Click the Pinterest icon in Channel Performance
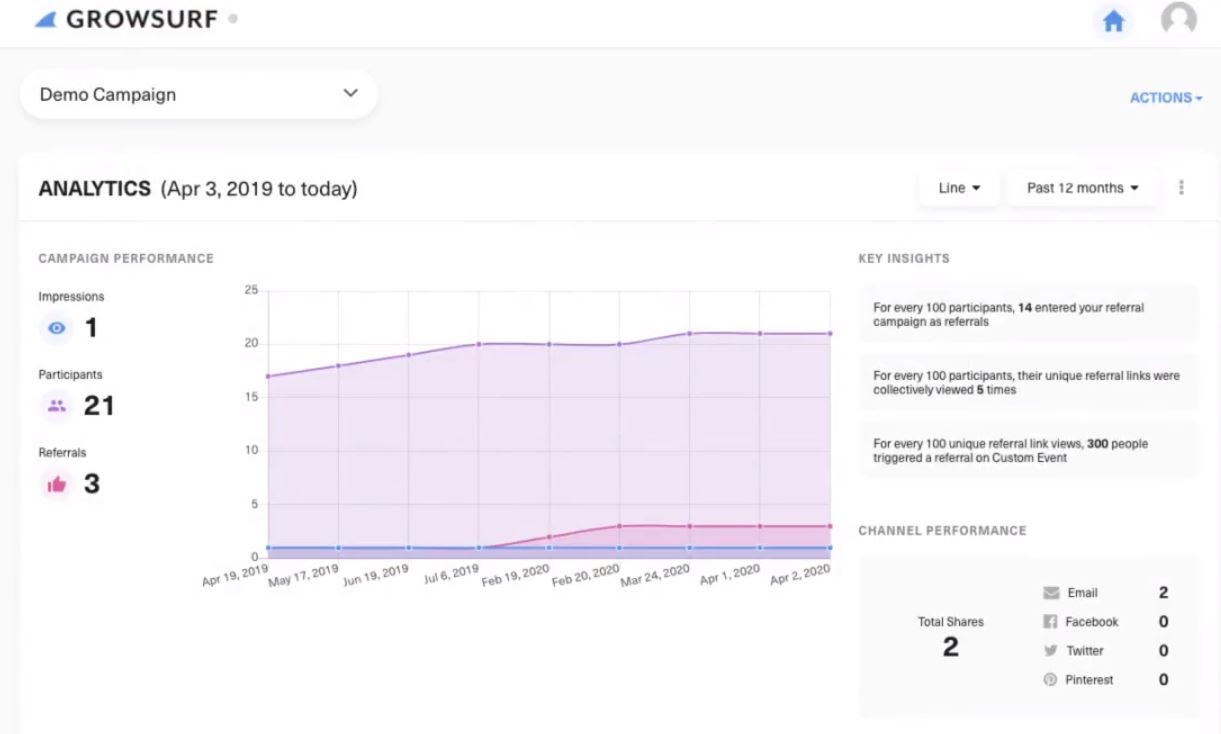 click(x=1050, y=679)
